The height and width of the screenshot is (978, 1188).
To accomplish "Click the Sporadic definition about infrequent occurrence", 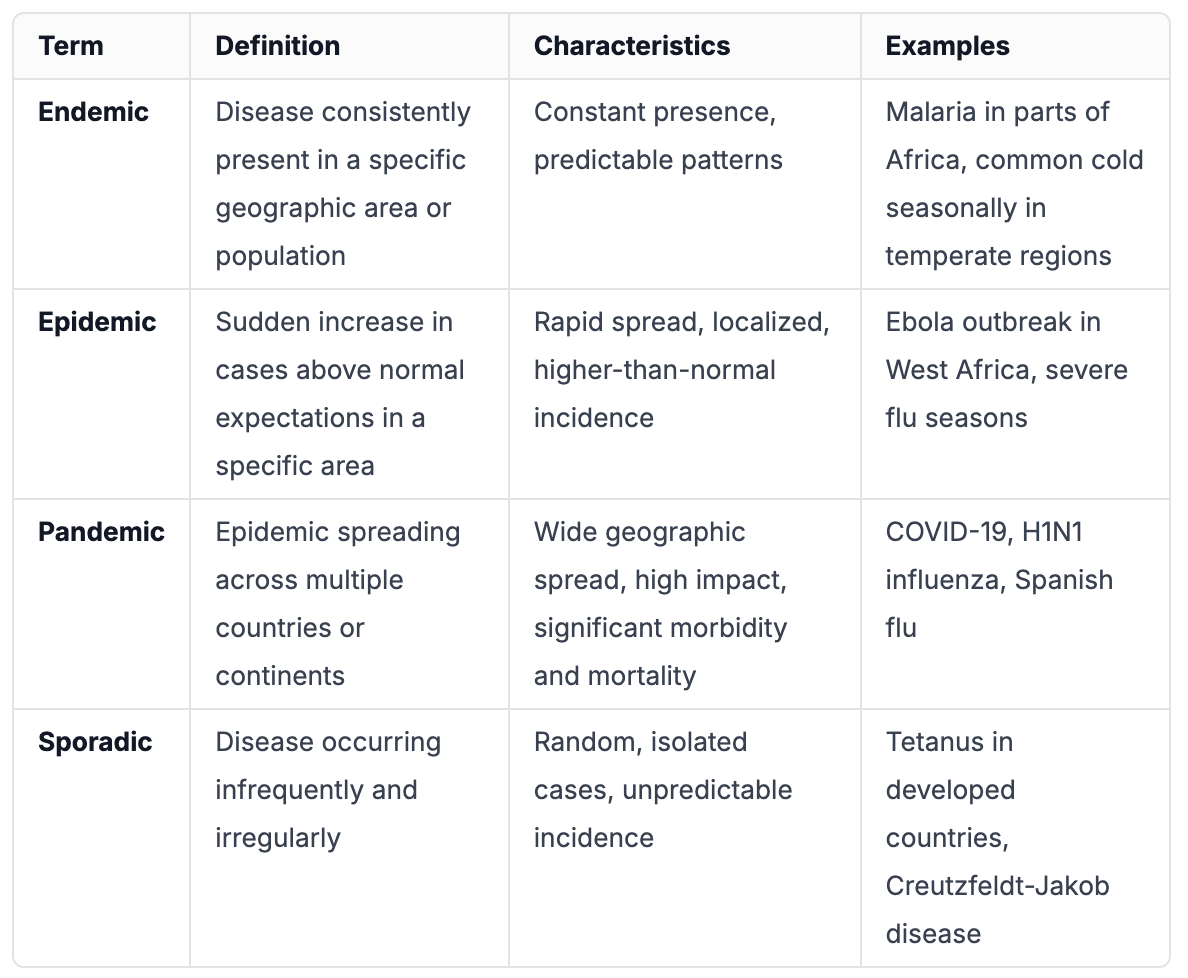I will pos(349,838).
